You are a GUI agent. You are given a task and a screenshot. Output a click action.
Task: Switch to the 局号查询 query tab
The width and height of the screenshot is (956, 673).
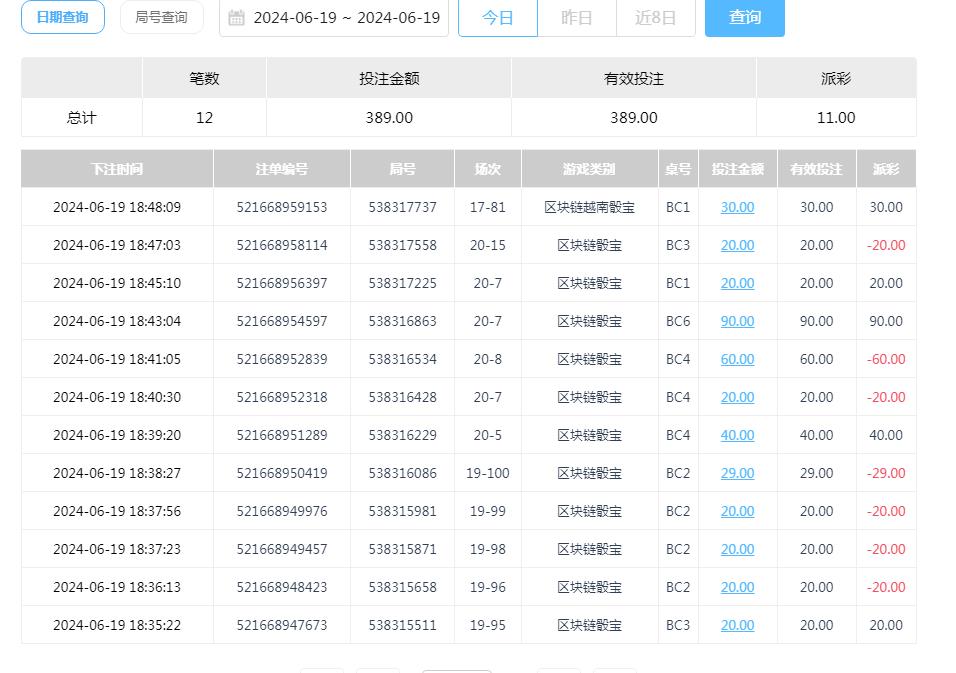click(x=161, y=17)
